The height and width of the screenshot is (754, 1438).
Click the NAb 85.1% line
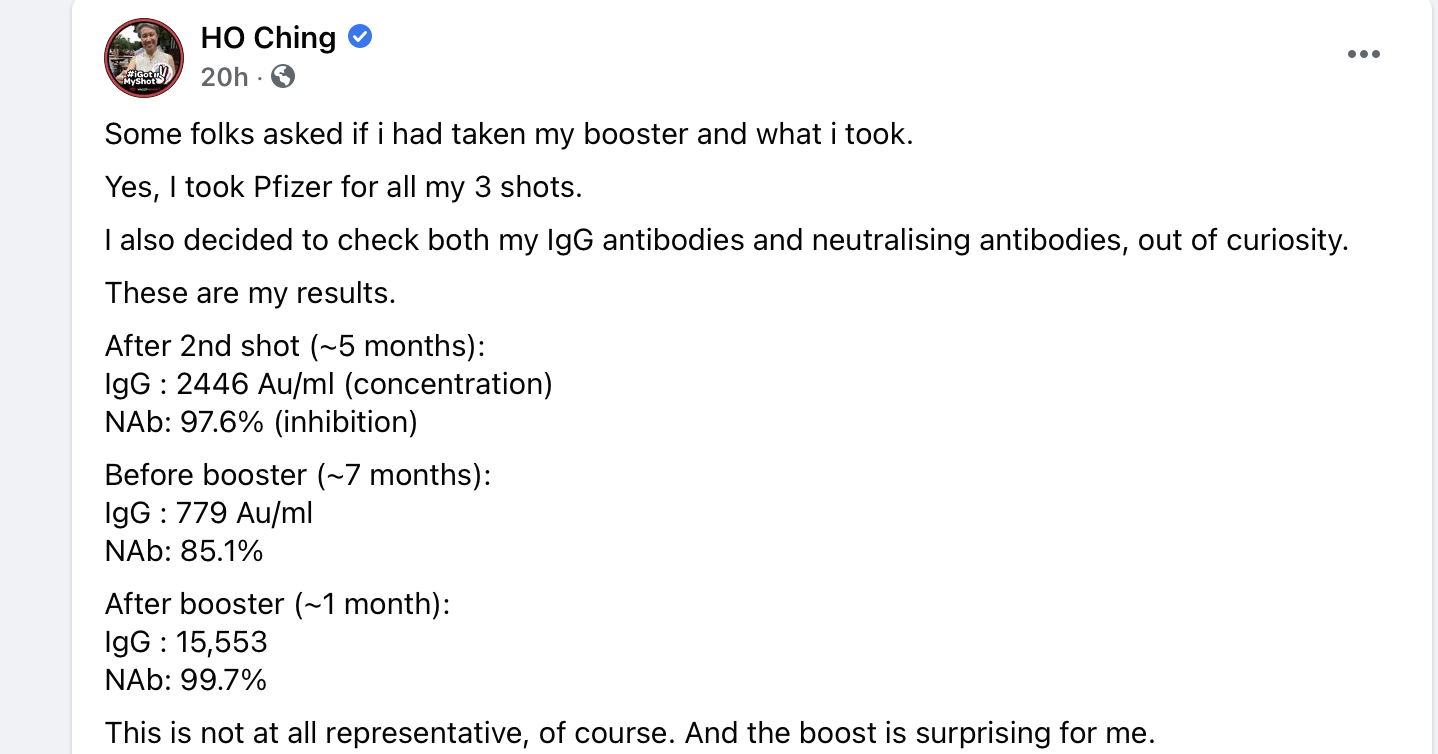(184, 551)
